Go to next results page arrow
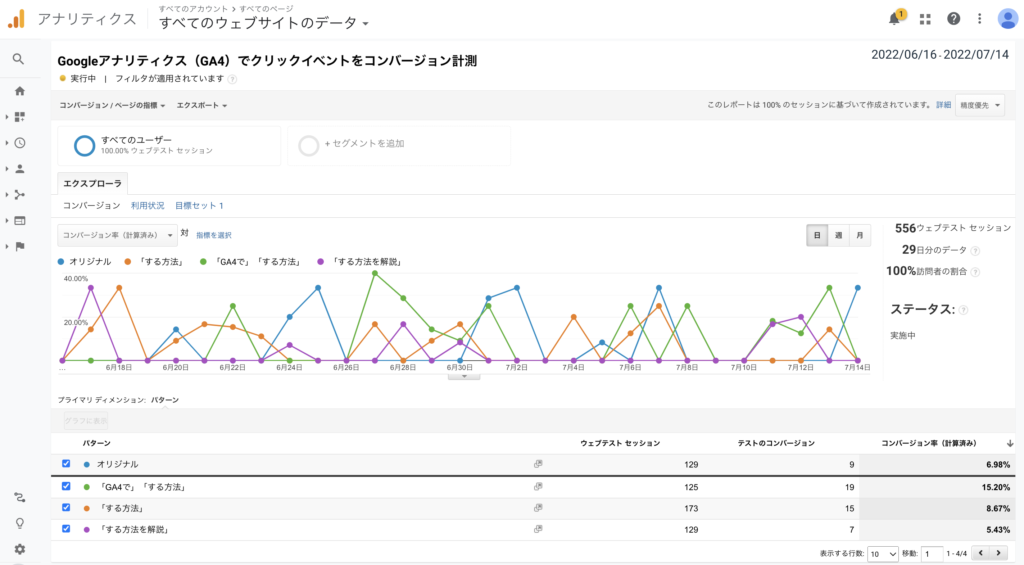The image size is (1024, 565). pyautogui.click(x=999, y=553)
